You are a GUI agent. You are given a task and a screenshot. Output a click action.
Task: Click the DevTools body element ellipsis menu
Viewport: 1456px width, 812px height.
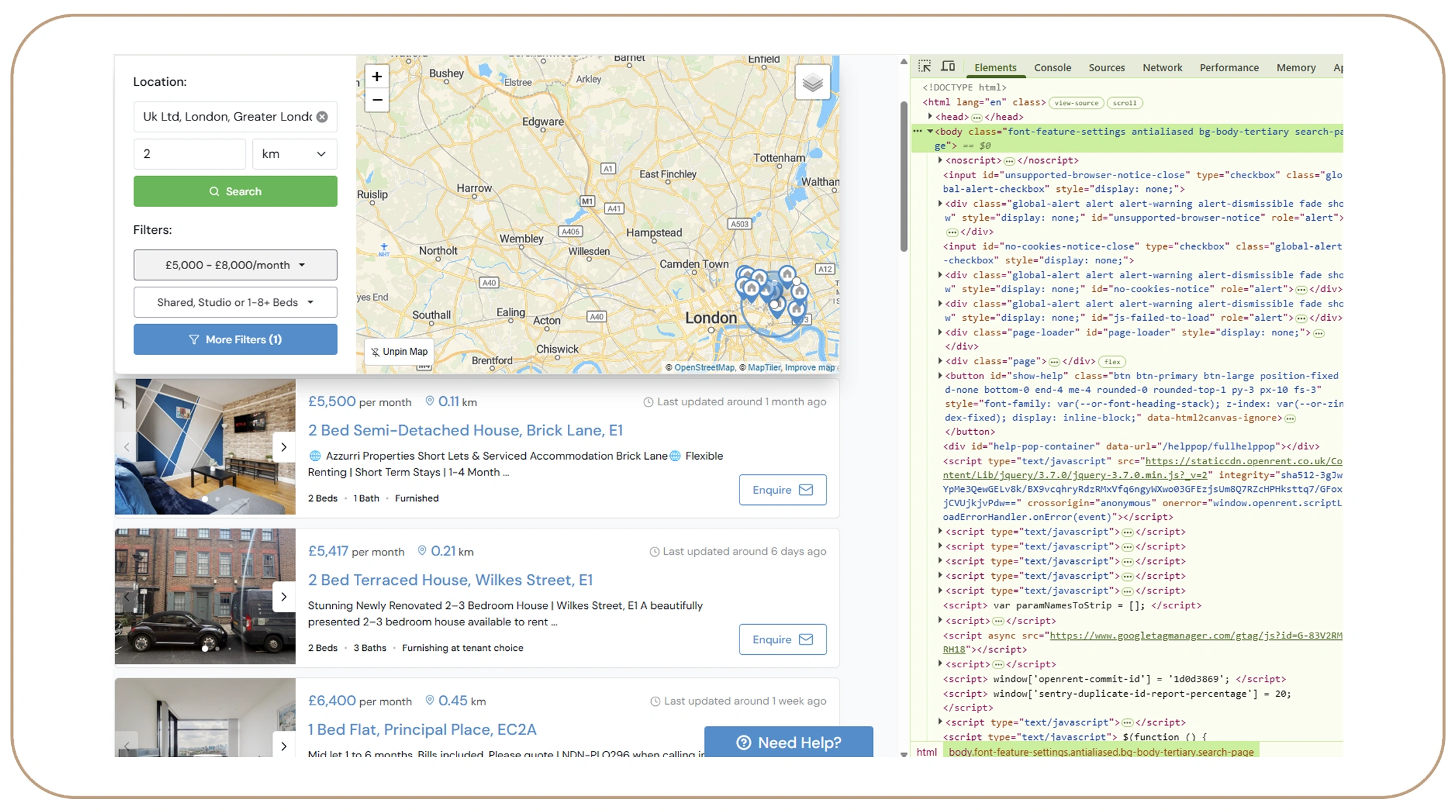[918, 131]
